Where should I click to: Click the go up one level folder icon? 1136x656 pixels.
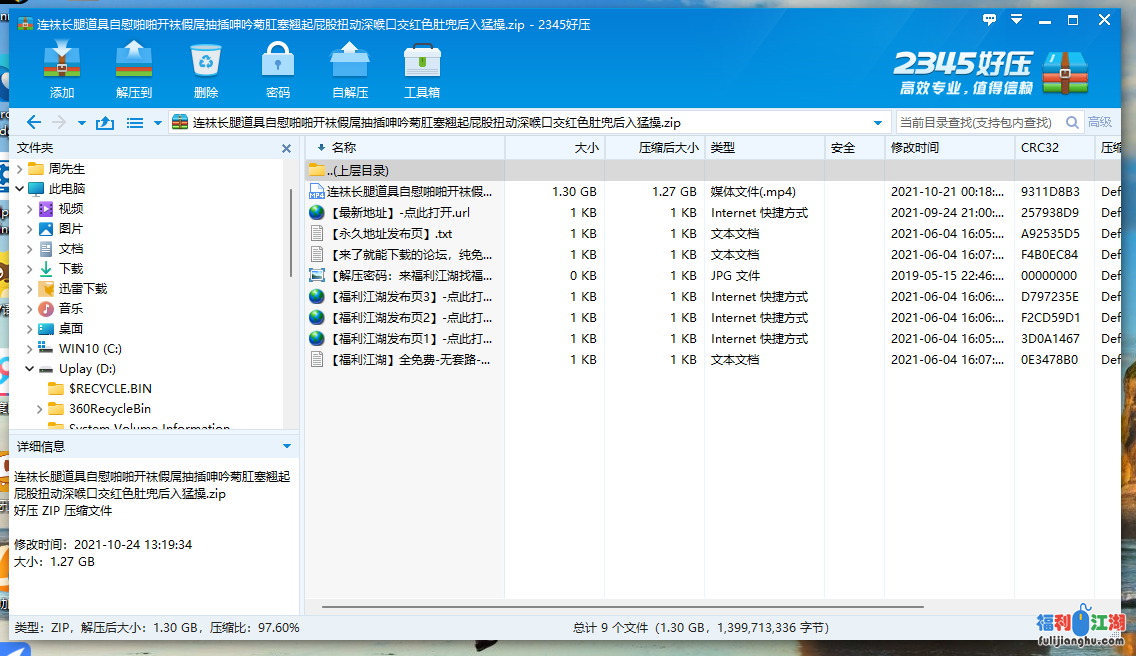pyautogui.click(x=105, y=123)
